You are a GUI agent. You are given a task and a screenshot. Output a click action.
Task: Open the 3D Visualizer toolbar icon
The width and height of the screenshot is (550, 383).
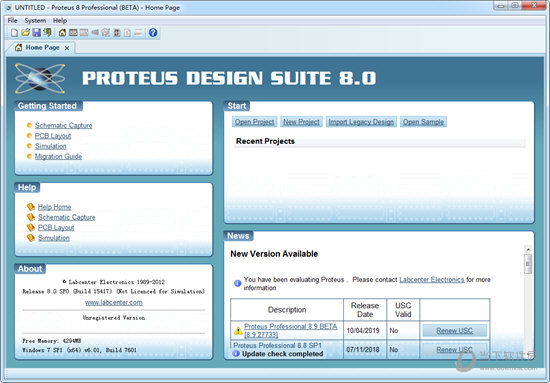click(95, 33)
